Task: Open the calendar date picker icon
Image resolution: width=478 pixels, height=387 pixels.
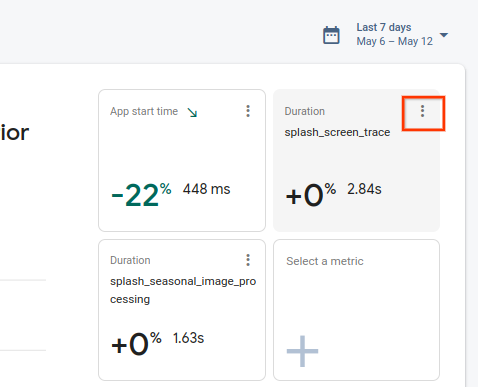Action: pos(331,35)
